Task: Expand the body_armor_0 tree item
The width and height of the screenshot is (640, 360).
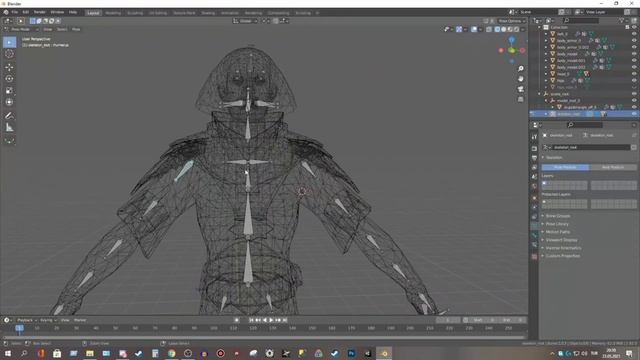Action: click(546, 41)
